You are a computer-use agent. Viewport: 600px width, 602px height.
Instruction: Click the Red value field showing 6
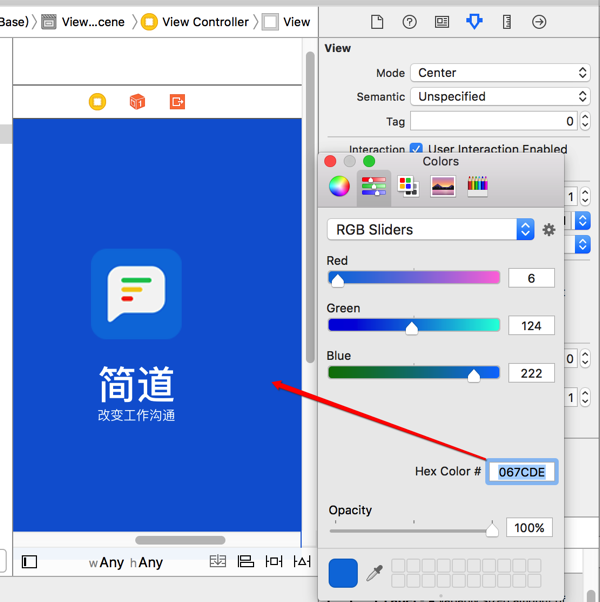click(531, 278)
